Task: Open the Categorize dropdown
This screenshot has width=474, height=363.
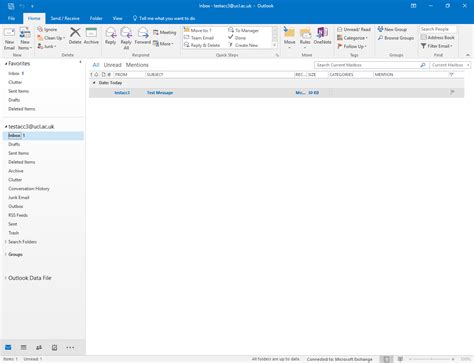Action: 352,38
